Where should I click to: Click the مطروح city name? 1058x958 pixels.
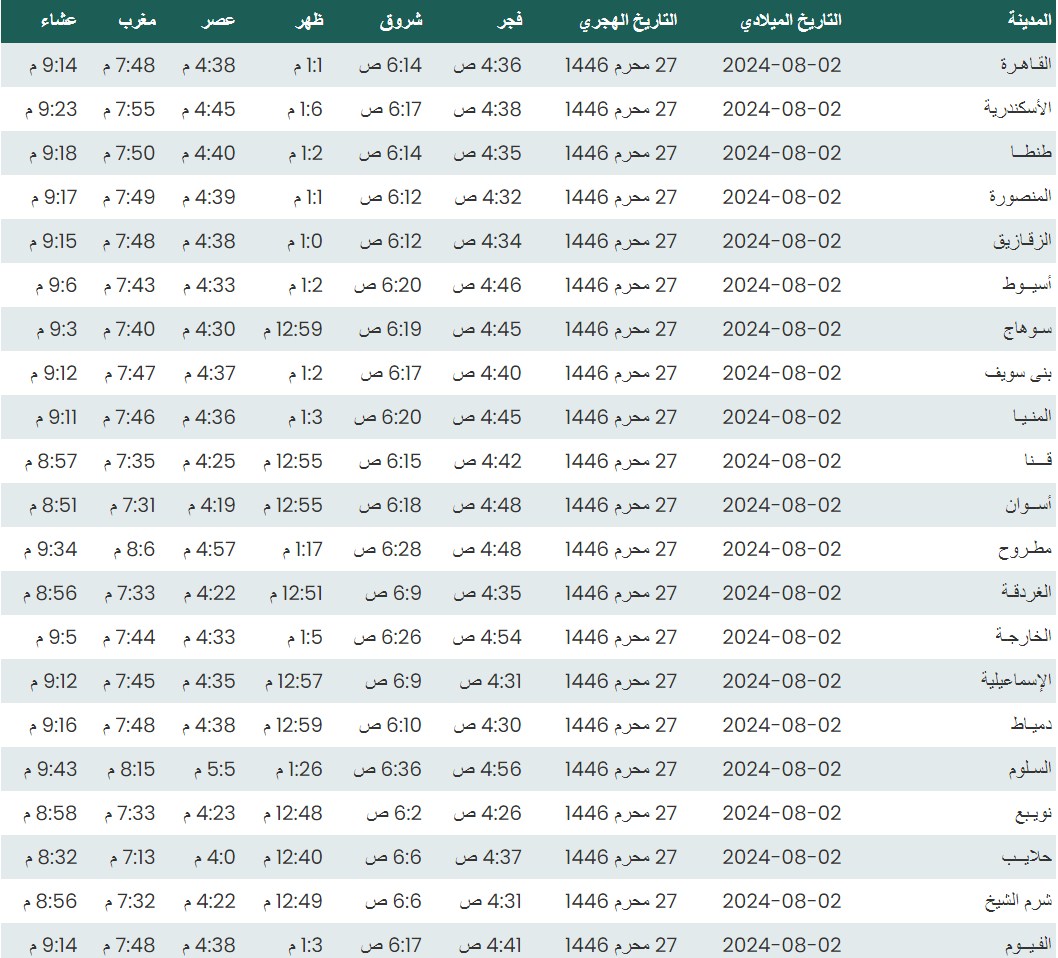pos(1027,549)
